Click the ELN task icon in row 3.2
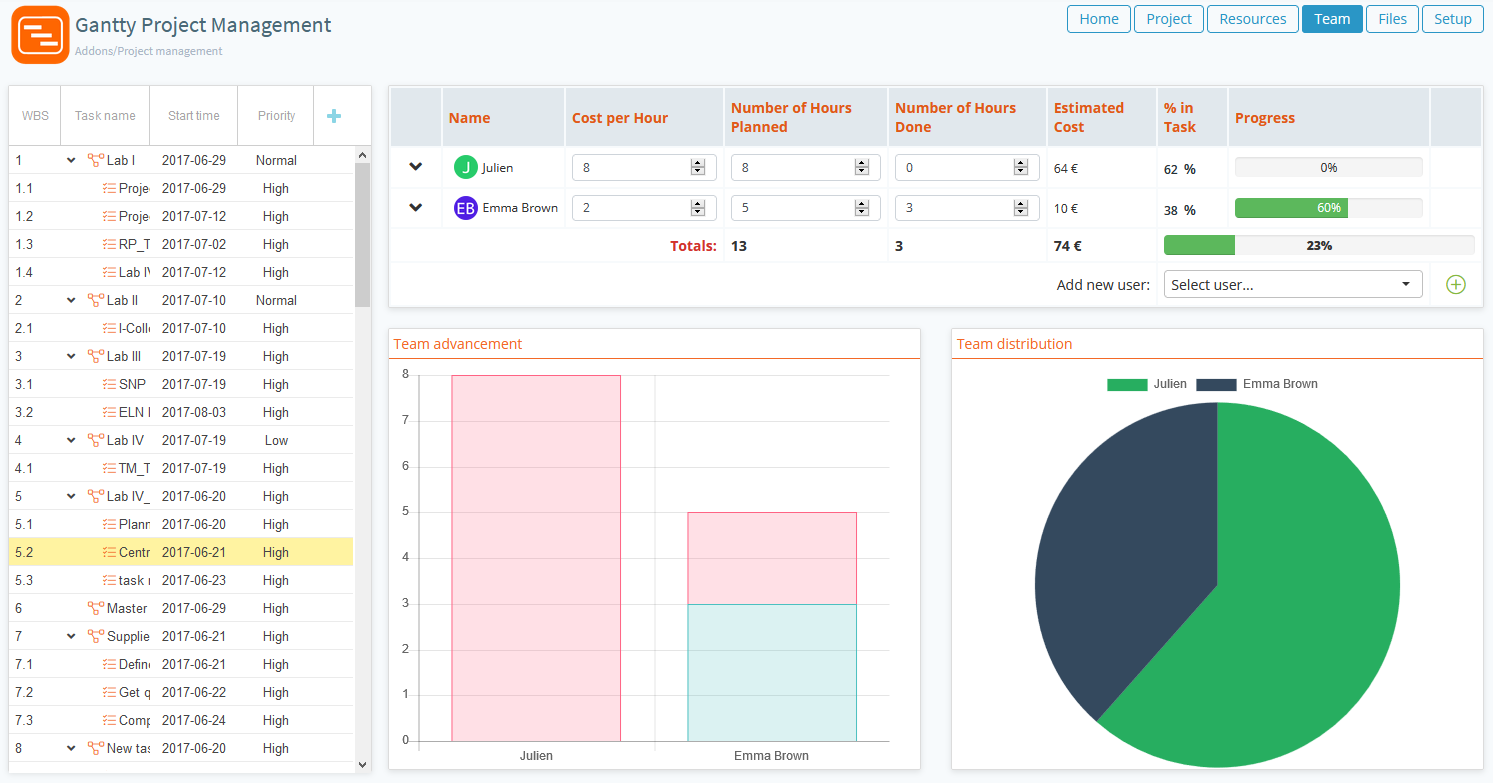Viewport: 1493px width, 783px height. click(109, 412)
